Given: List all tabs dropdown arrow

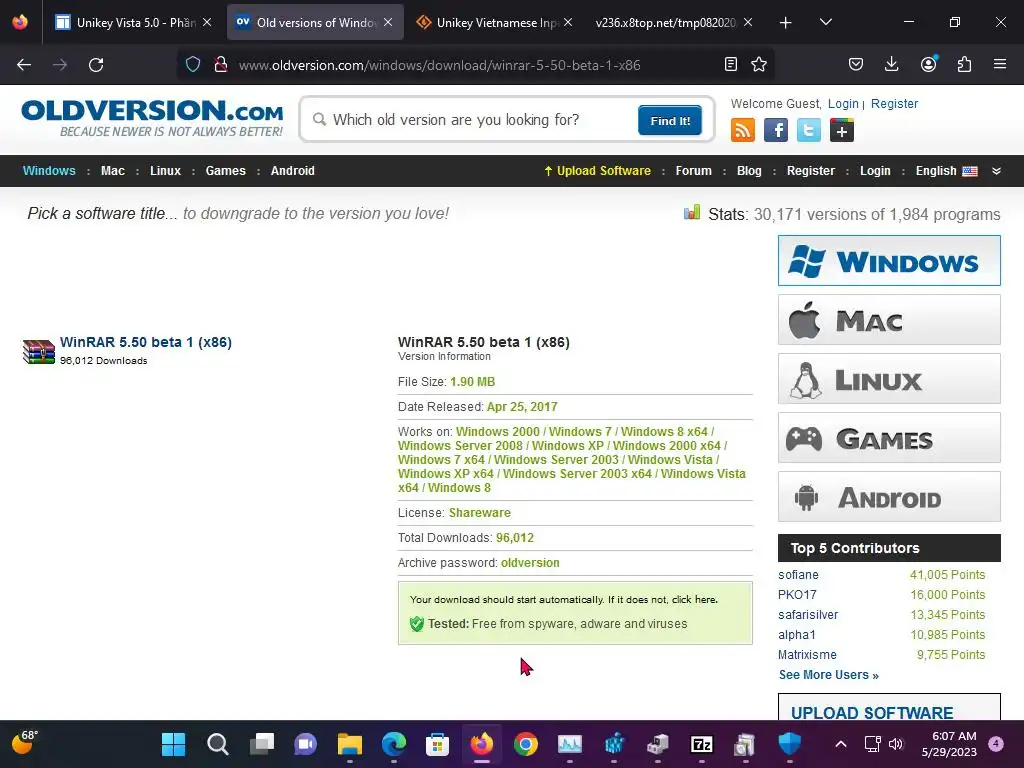Looking at the screenshot, I should click(x=825, y=22).
